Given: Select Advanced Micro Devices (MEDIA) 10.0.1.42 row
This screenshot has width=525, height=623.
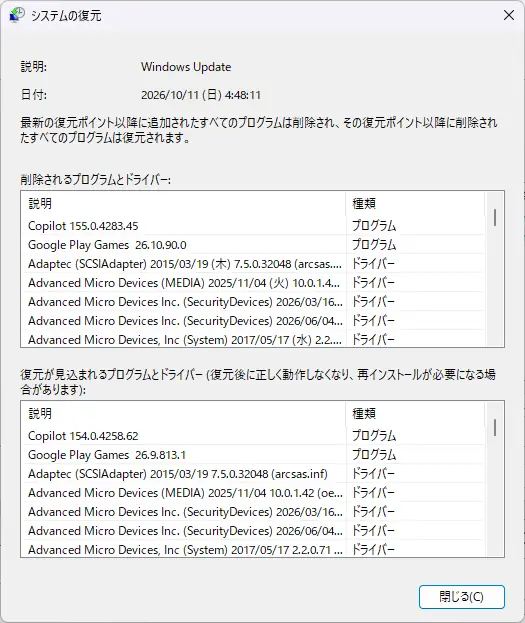Looking at the screenshot, I should click(254, 493).
